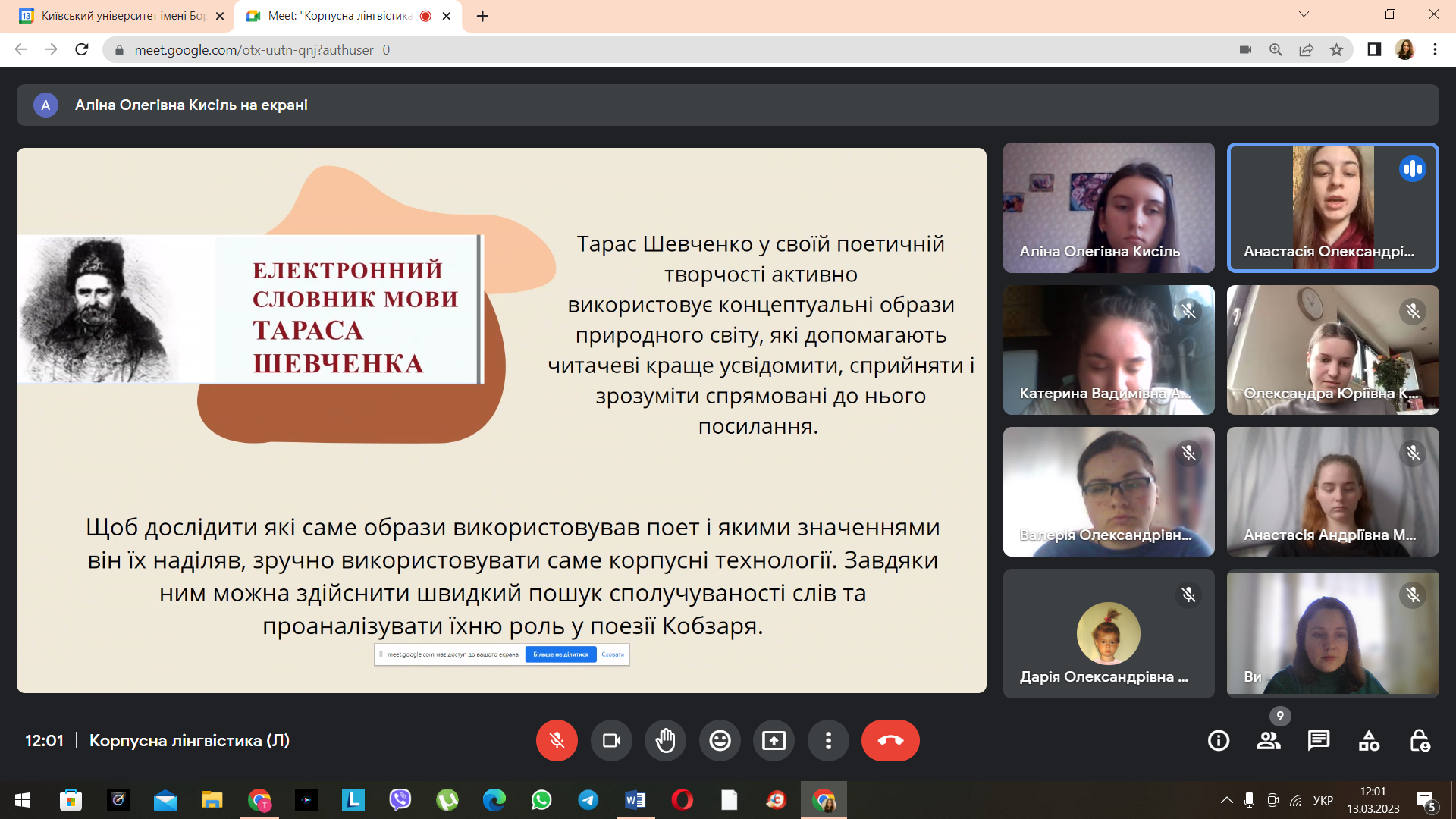Image resolution: width=1456 pixels, height=819 pixels.
Task: Click the Present now screen share icon
Action: 773,740
